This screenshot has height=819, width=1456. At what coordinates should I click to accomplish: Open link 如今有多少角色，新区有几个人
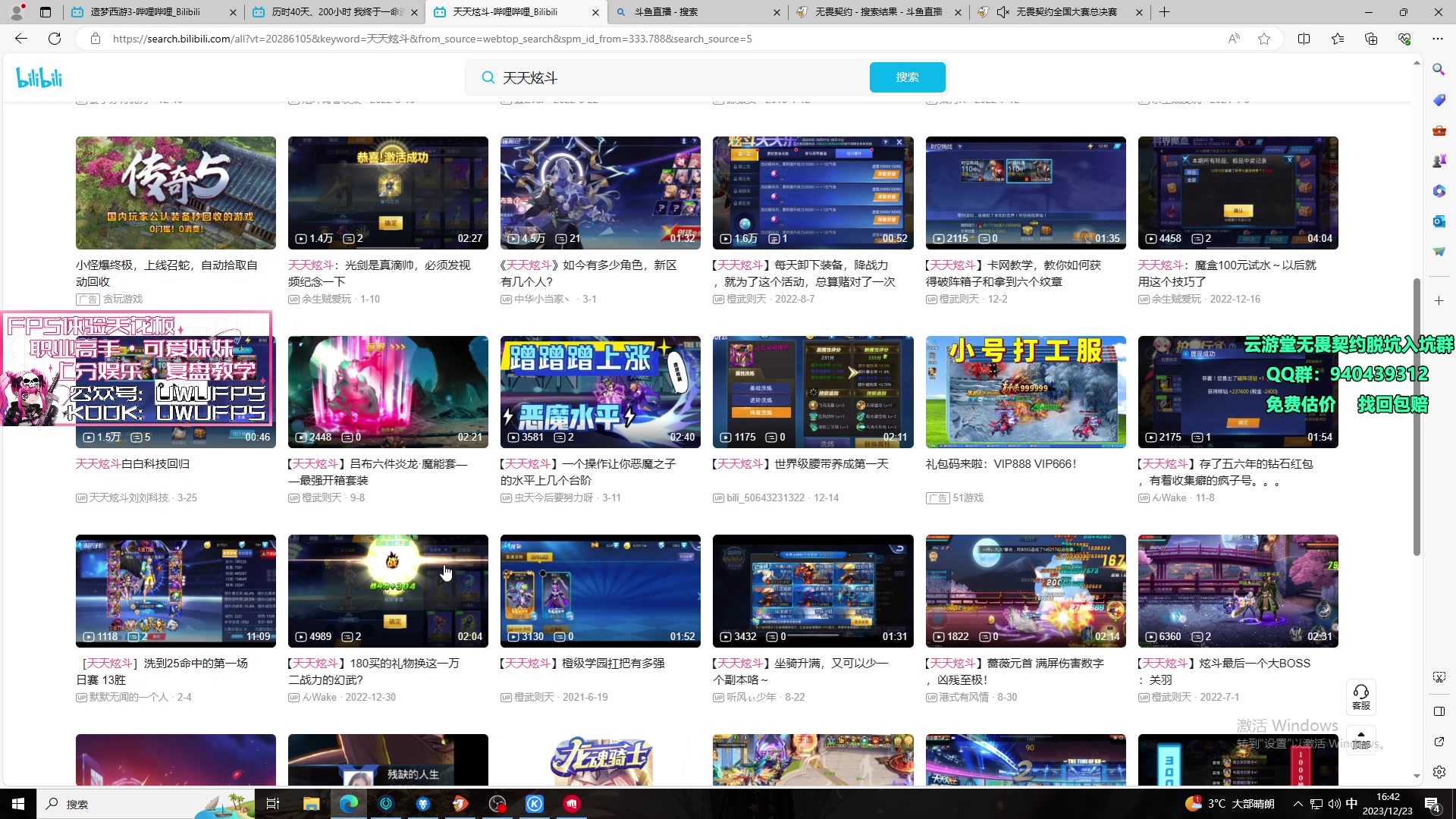pyautogui.click(x=588, y=273)
